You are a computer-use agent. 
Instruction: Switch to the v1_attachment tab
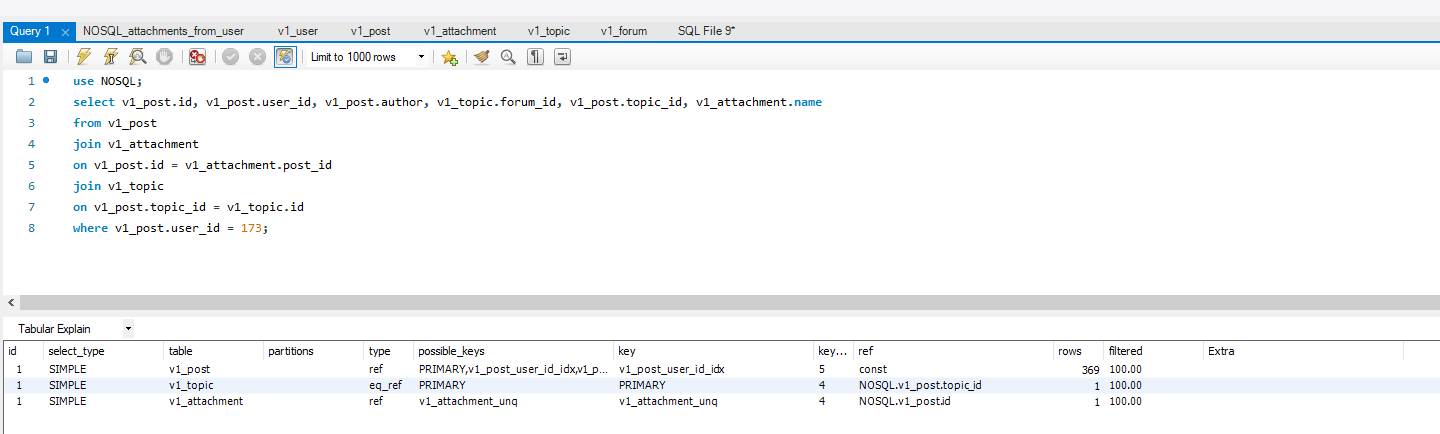459,31
